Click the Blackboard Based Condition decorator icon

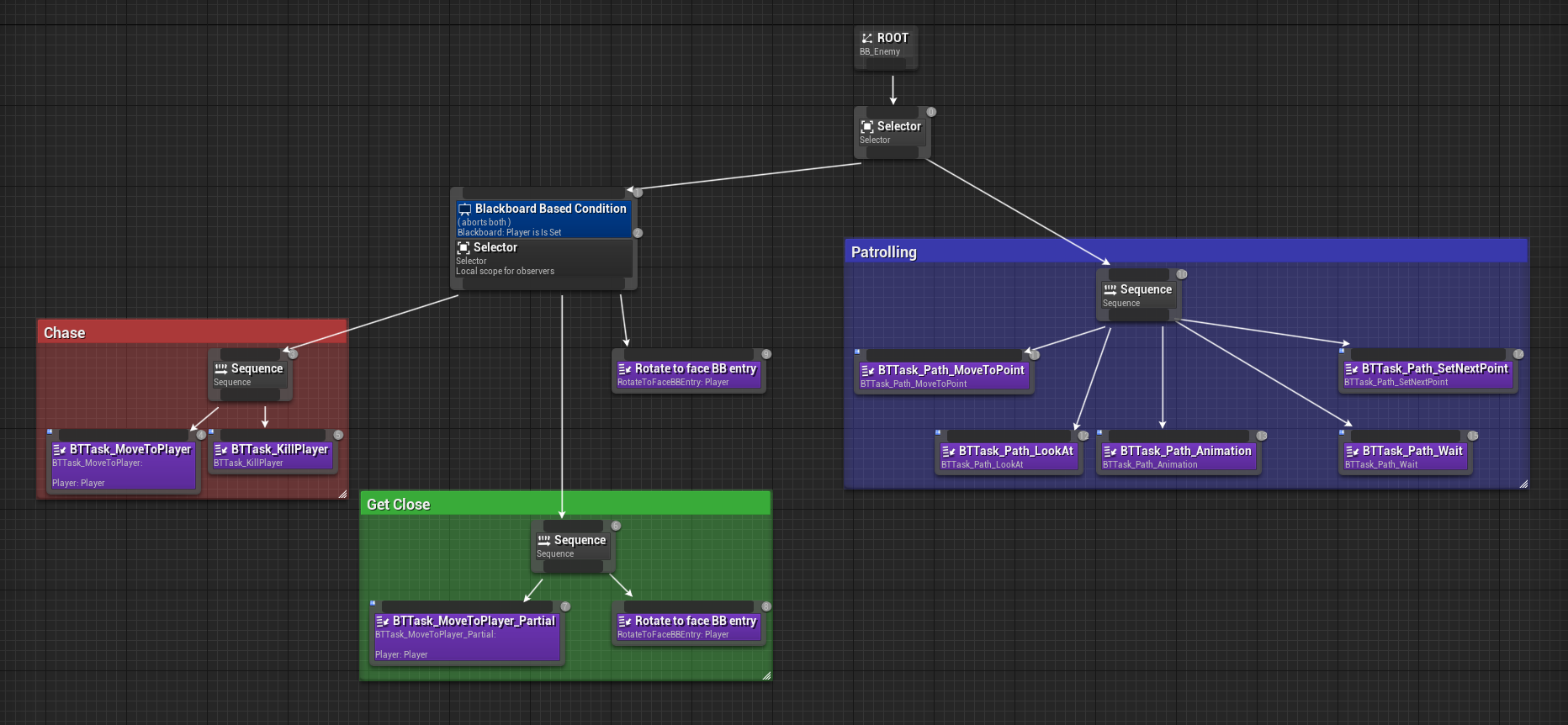(464, 209)
